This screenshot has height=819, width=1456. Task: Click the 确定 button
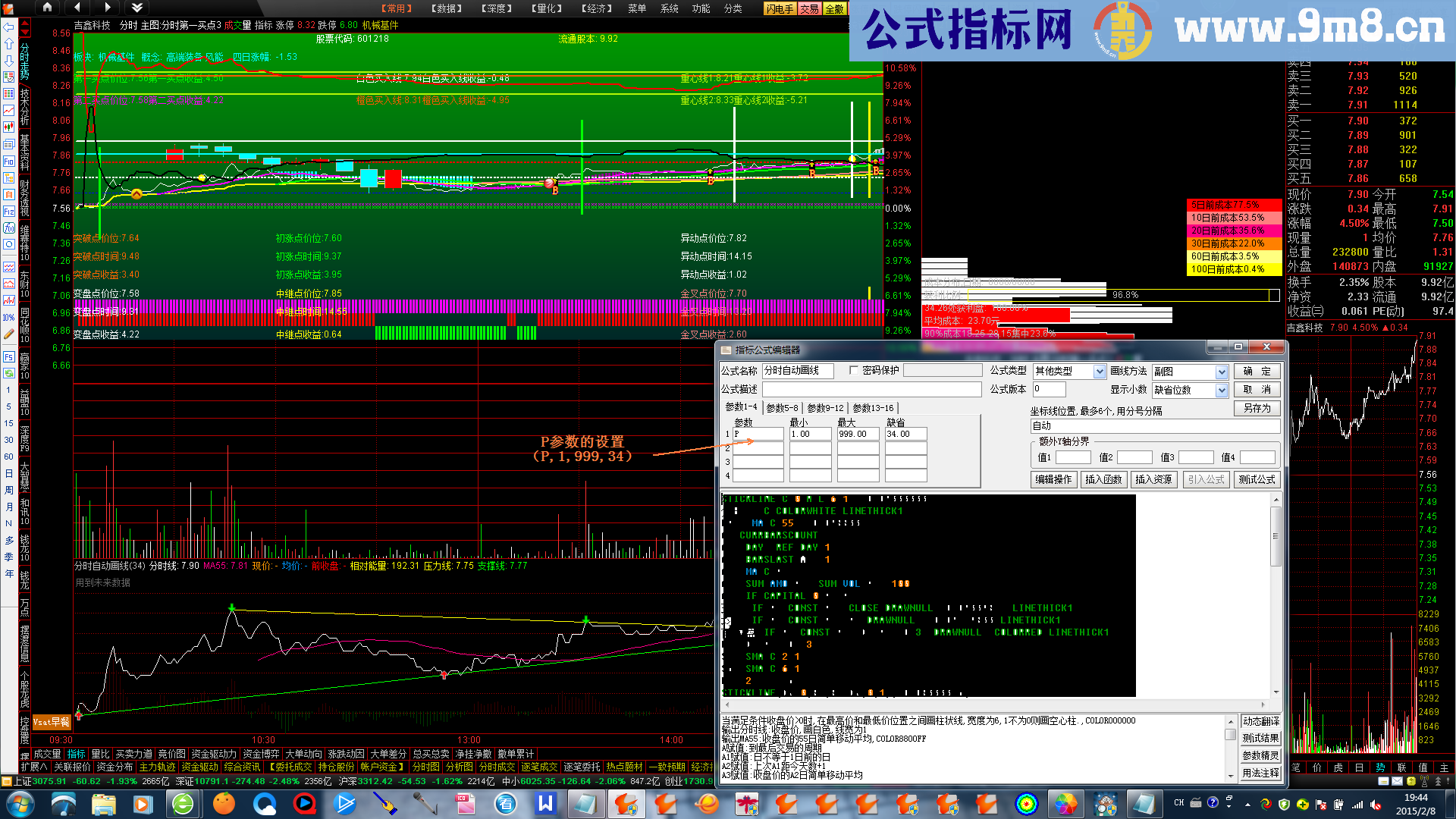pyautogui.click(x=1257, y=372)
